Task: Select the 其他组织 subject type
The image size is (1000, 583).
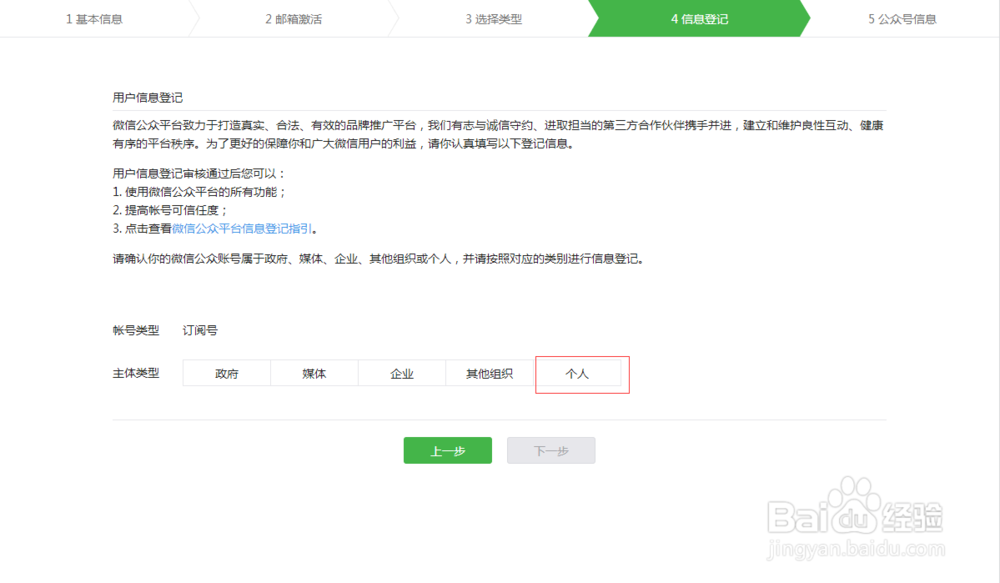Action: coord(489,374)
